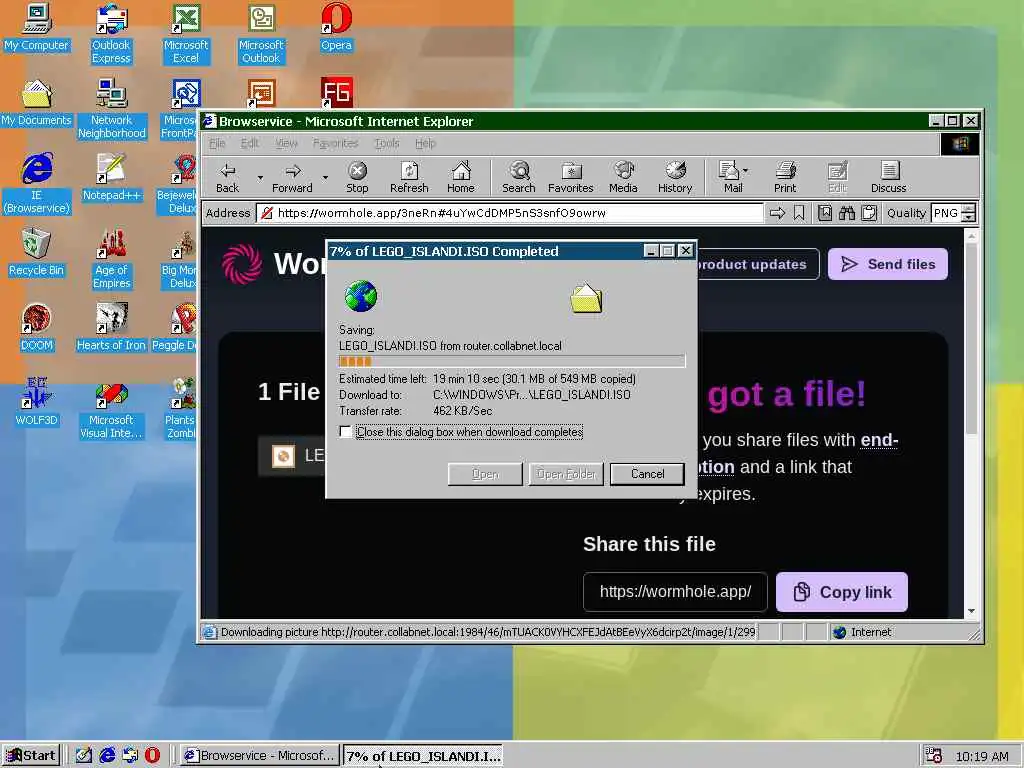Click the Product updates button
The image size is (1024, 768).
[758, 264]
